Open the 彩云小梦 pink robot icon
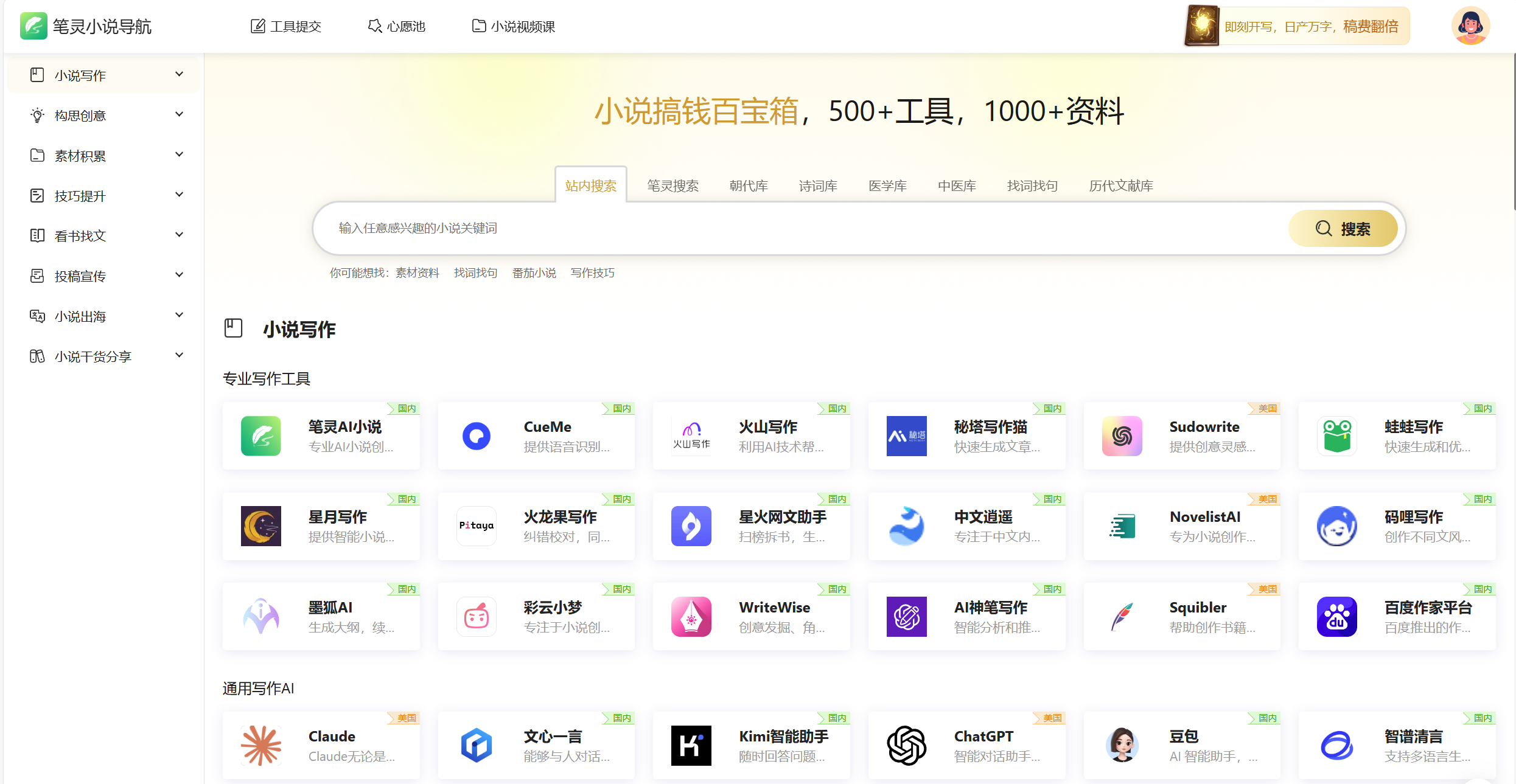Screen dimensions: 1516x784 (476, 616)
